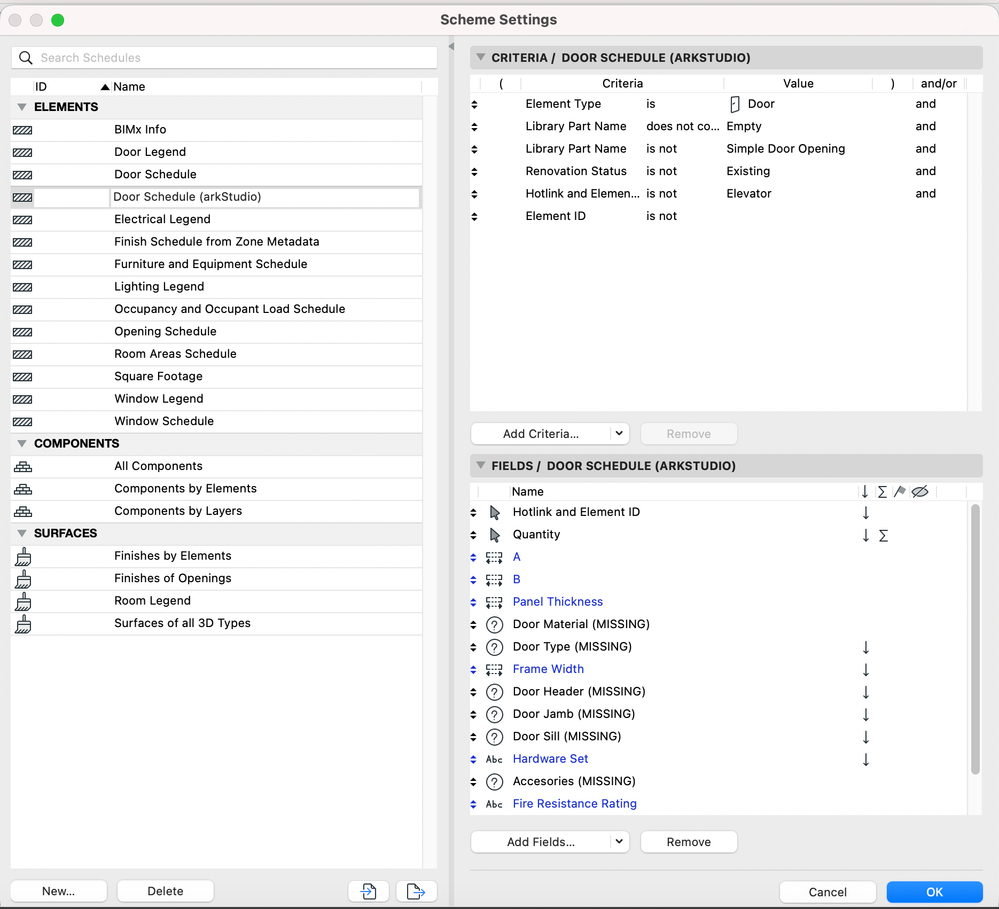Open the Add Fields dropdown arrow
The width and height of the screenshot is (999, 909).
pos(619,842)
